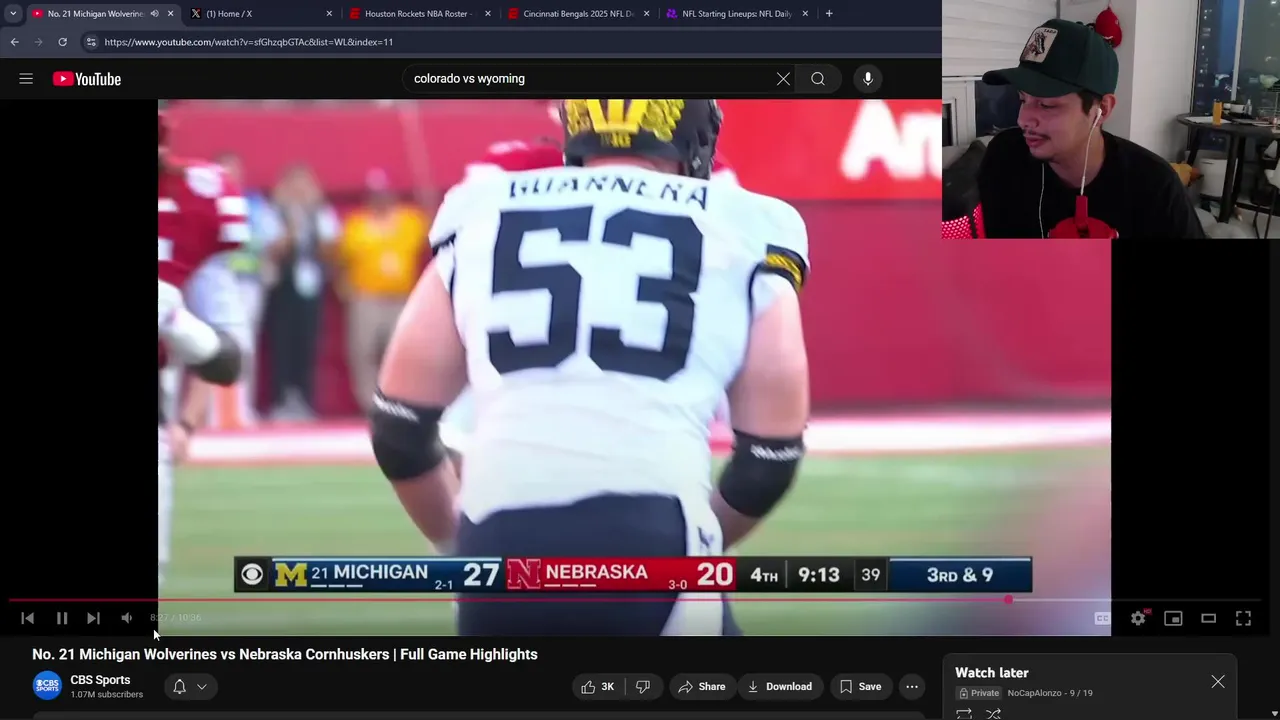Screen dimensions: 1280x720
Task: Download this video
Action: pyautogui.click(x=780, y=687)
